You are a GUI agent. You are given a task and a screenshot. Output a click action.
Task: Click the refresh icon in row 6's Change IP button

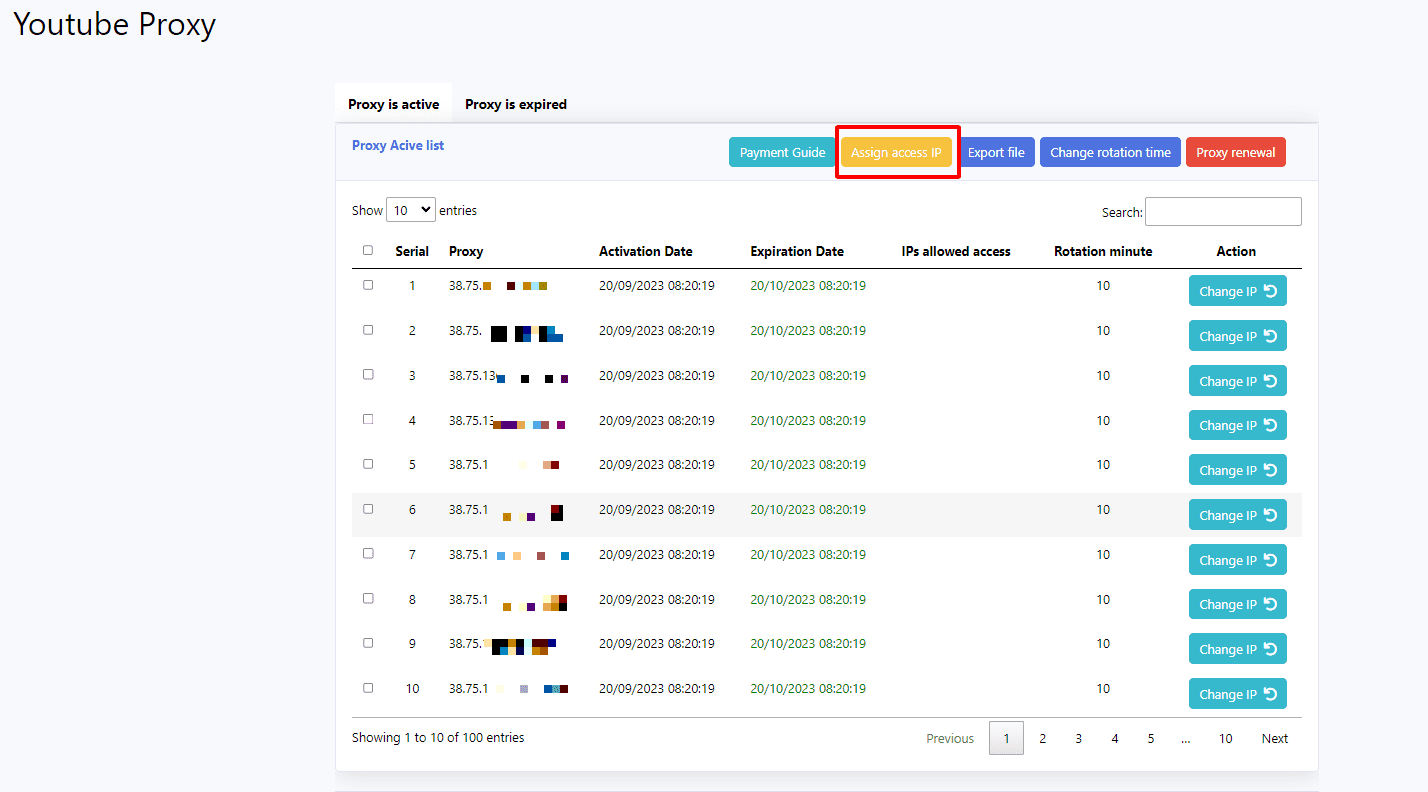(1270, 515)
